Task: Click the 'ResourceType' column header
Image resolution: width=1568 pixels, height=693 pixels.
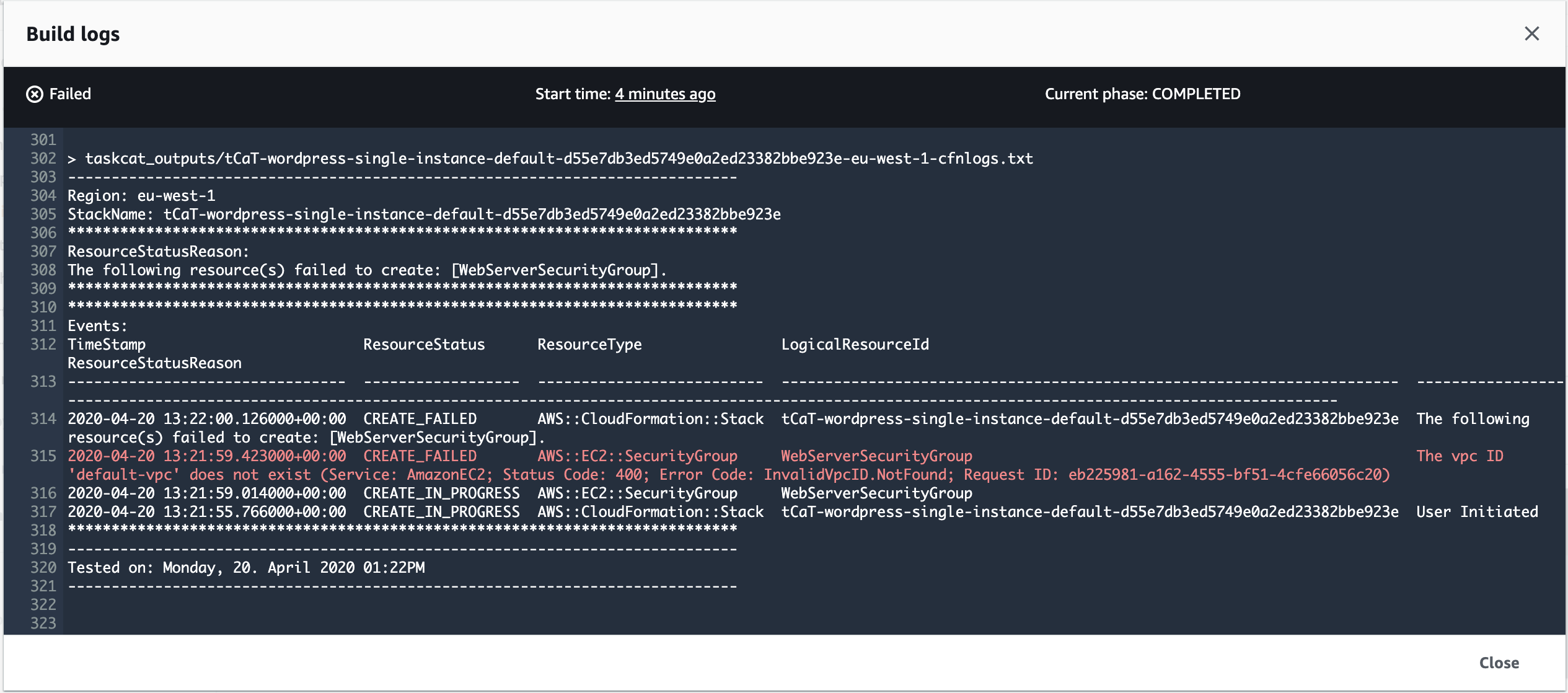Action: click(x=589, y=345)
